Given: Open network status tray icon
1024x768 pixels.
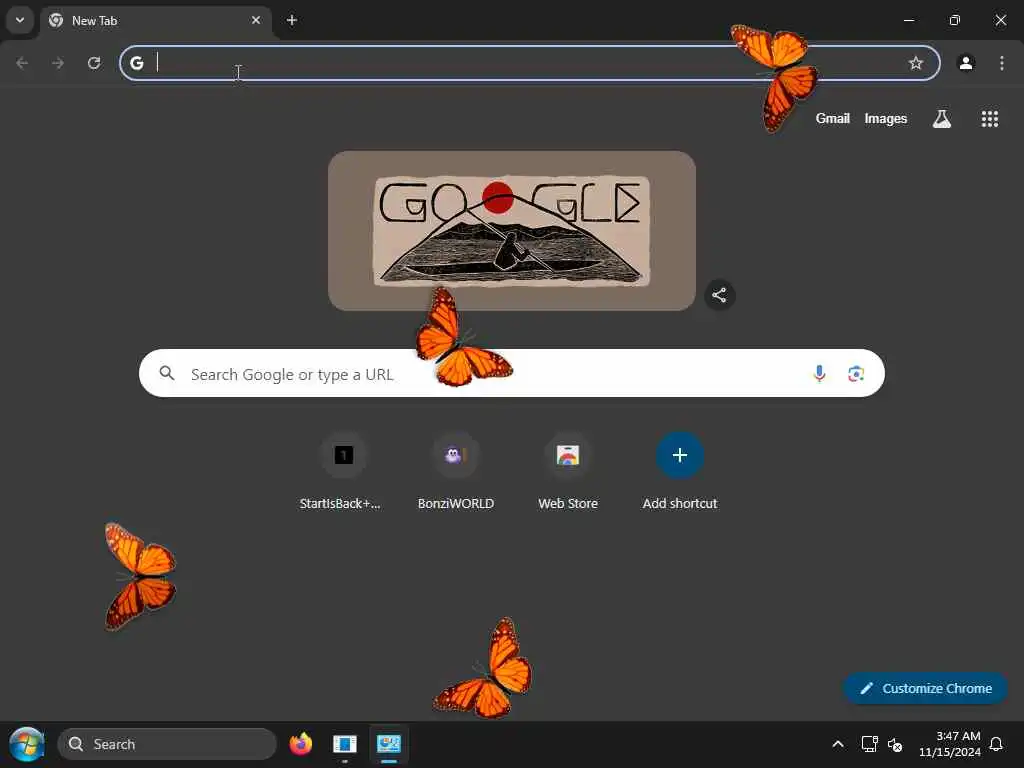Looking at the screenshot, I should pos(869,744).
